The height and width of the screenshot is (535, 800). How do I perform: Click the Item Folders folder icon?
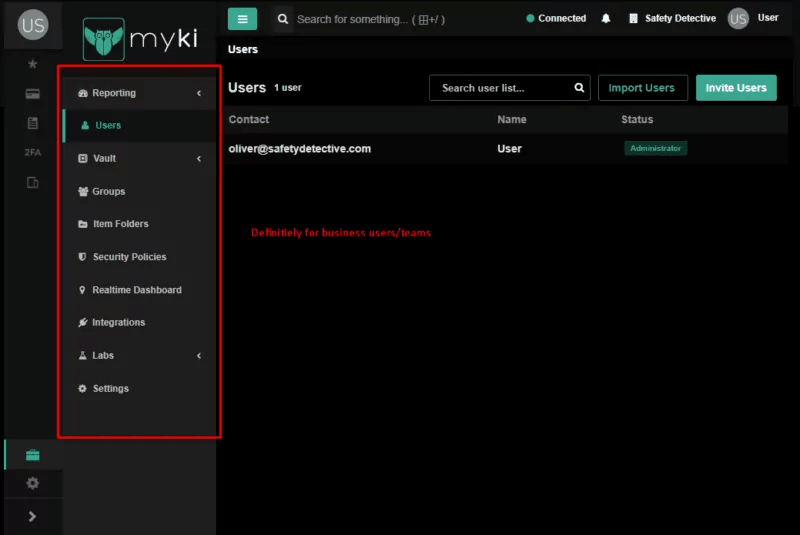click(83, 224)
